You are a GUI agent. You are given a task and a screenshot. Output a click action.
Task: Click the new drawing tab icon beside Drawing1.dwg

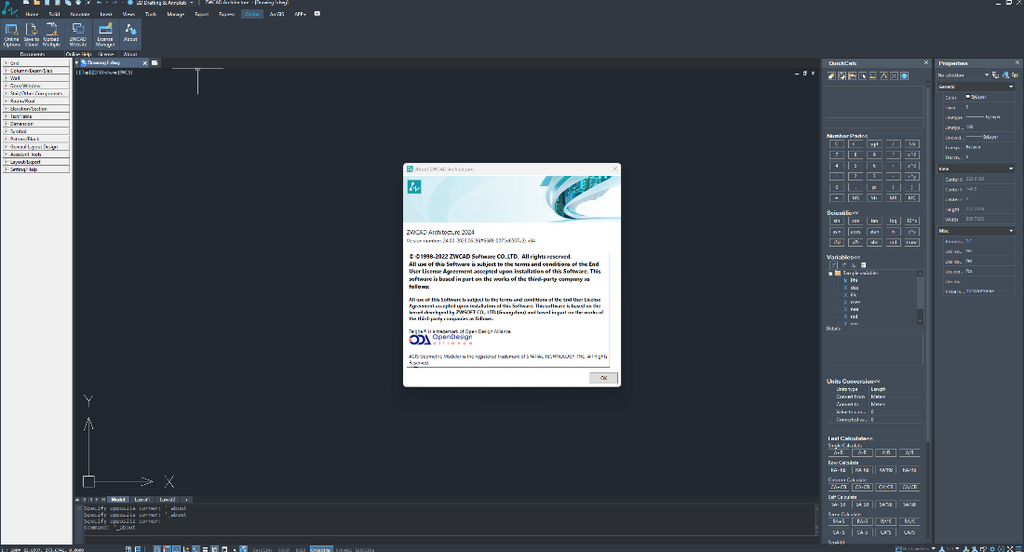pos(155,63)
